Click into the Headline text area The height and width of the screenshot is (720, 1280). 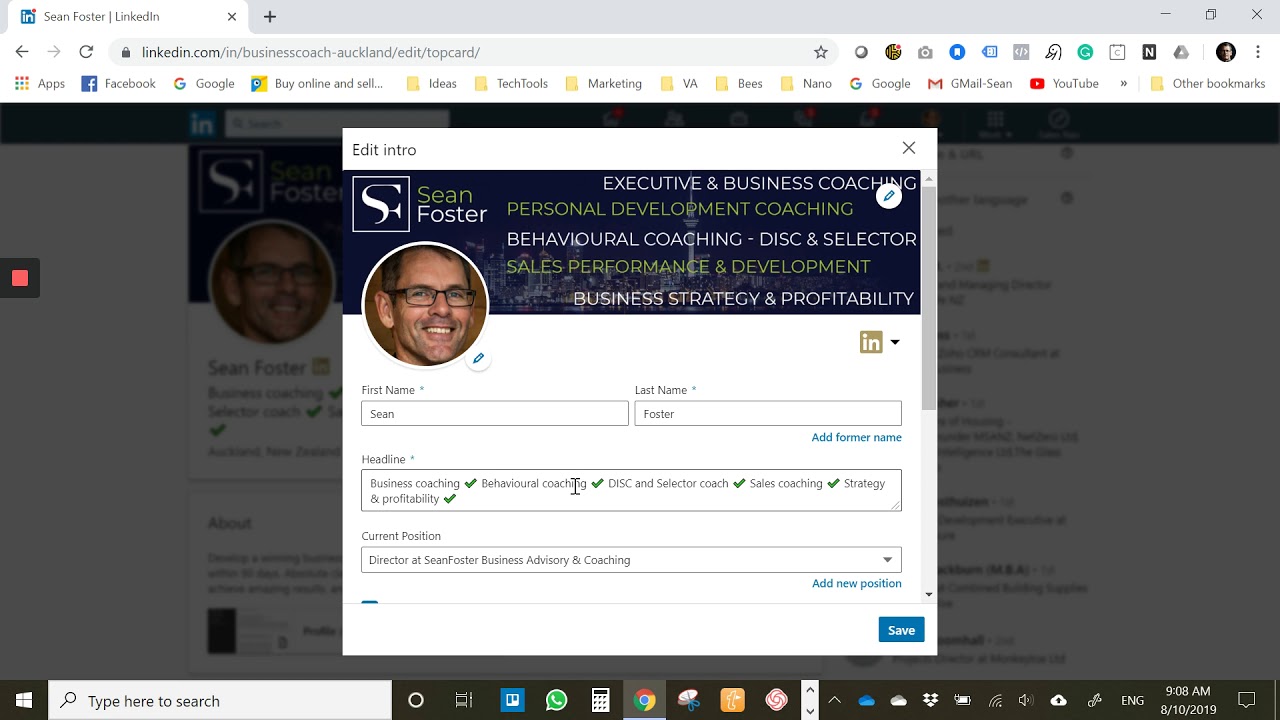pos(631,490)
